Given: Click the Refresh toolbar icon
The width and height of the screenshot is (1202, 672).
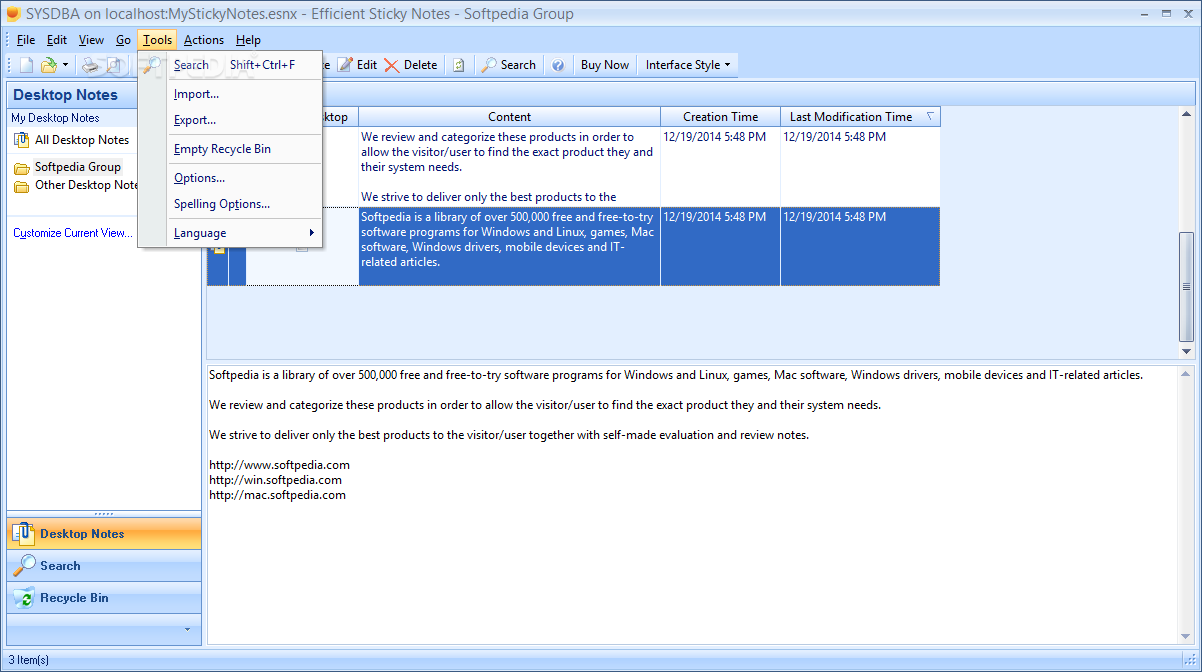Looking at the screenshot, I should click(459, 65).
